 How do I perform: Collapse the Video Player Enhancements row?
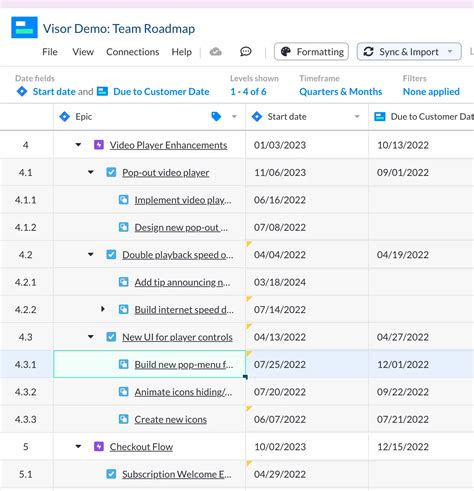pyautogui.click(x=78, y=145)
